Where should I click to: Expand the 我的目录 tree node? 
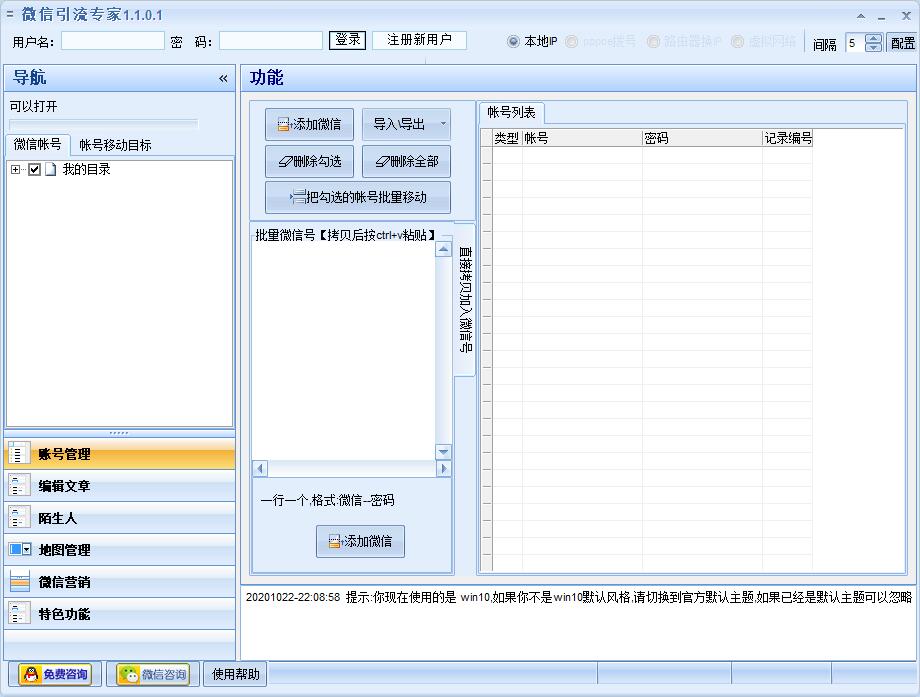pos(16,169)
